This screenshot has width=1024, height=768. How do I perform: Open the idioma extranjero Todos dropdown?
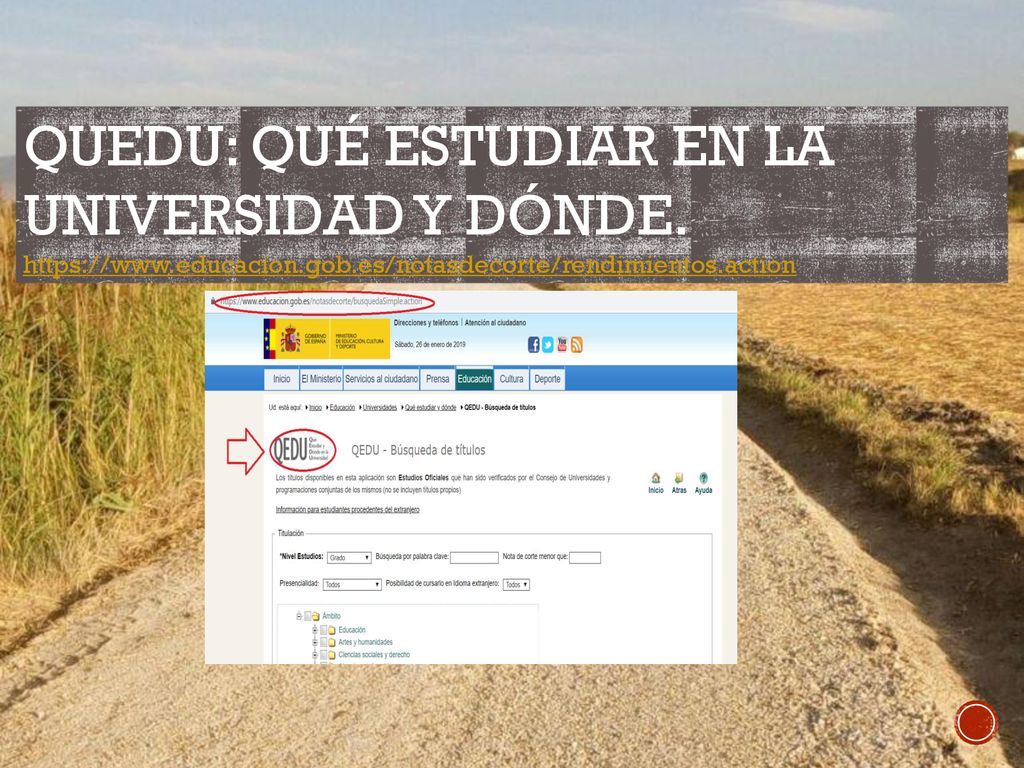pos(516,584)
